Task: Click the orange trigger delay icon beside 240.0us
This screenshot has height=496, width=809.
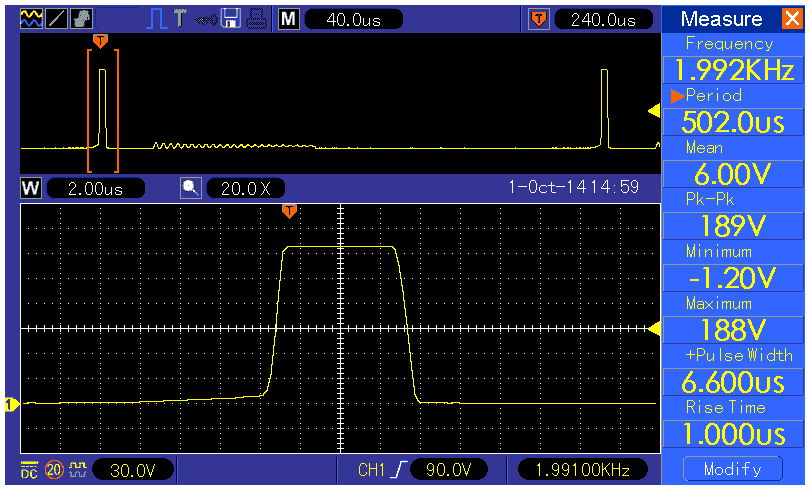Action: (x=539, y=20)
